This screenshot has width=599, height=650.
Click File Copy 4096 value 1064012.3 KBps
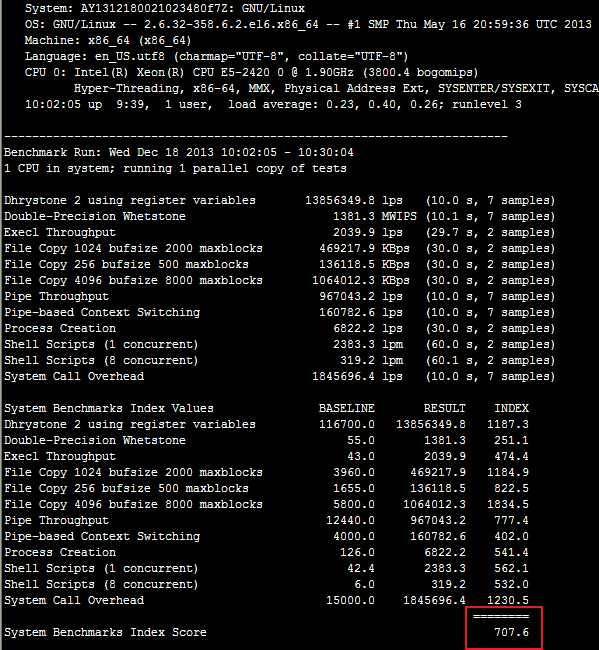tap(361, 280)
